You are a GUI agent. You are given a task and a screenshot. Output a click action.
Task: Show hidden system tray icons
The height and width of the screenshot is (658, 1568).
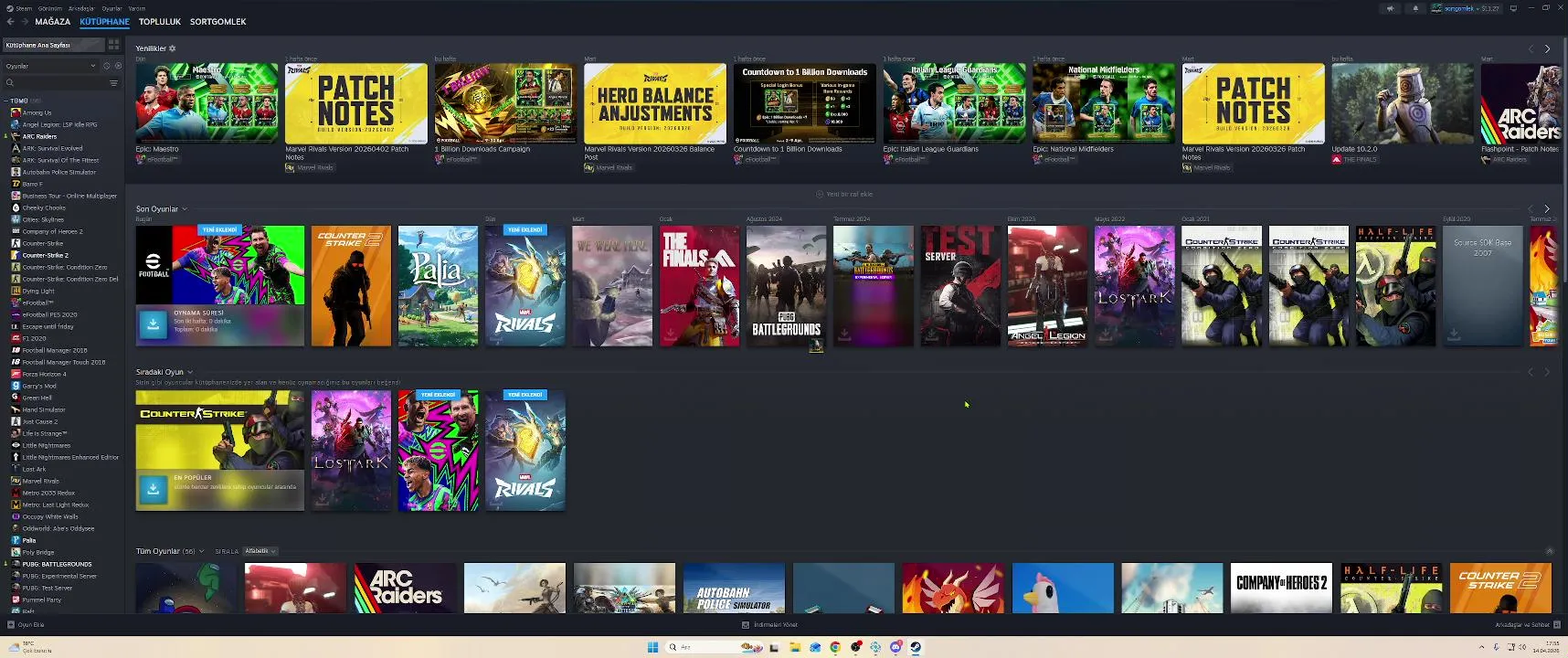[x=1482, y=647]
